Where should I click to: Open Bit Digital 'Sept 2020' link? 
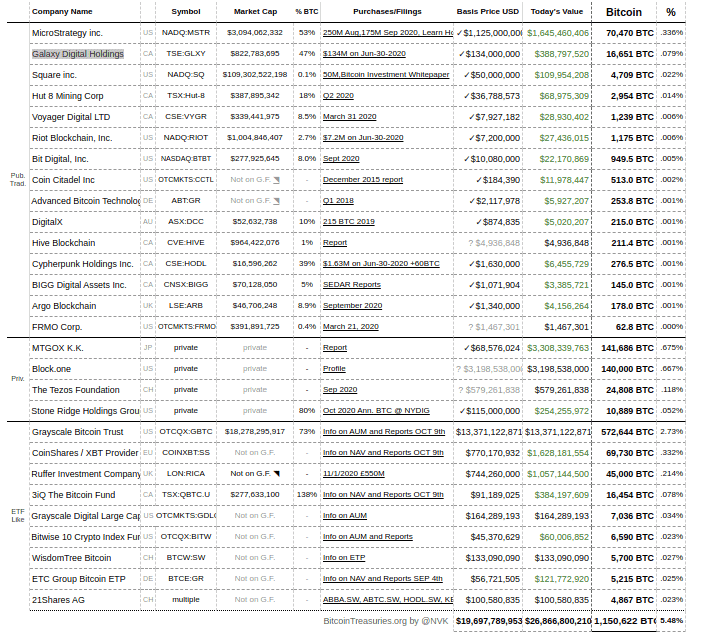pyautogui.click(x=341, y=158)
